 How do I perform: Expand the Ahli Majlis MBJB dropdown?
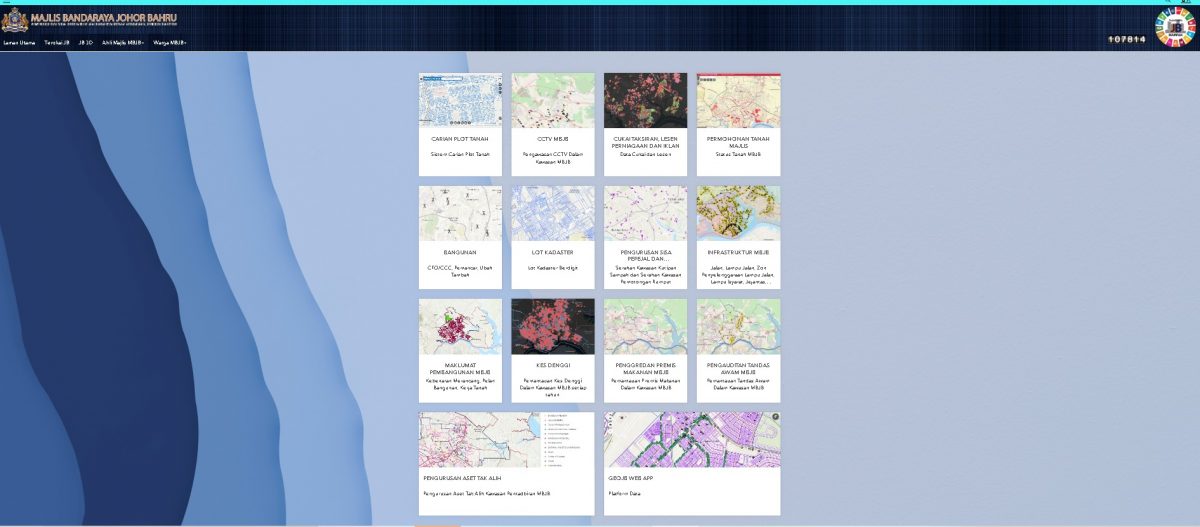(x=123, y=43)
